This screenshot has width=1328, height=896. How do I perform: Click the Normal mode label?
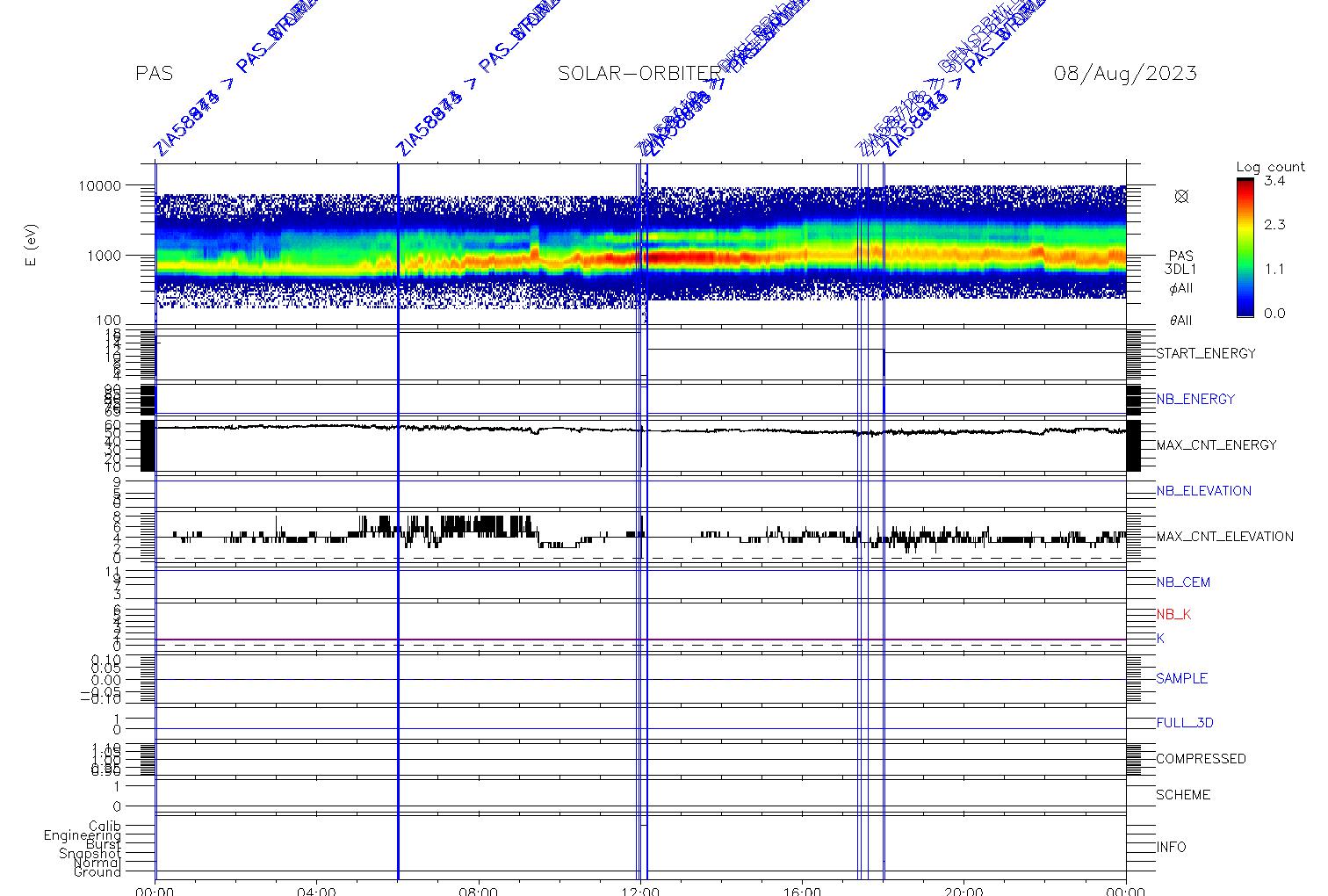pyautogui.click(x=99, y=863)
